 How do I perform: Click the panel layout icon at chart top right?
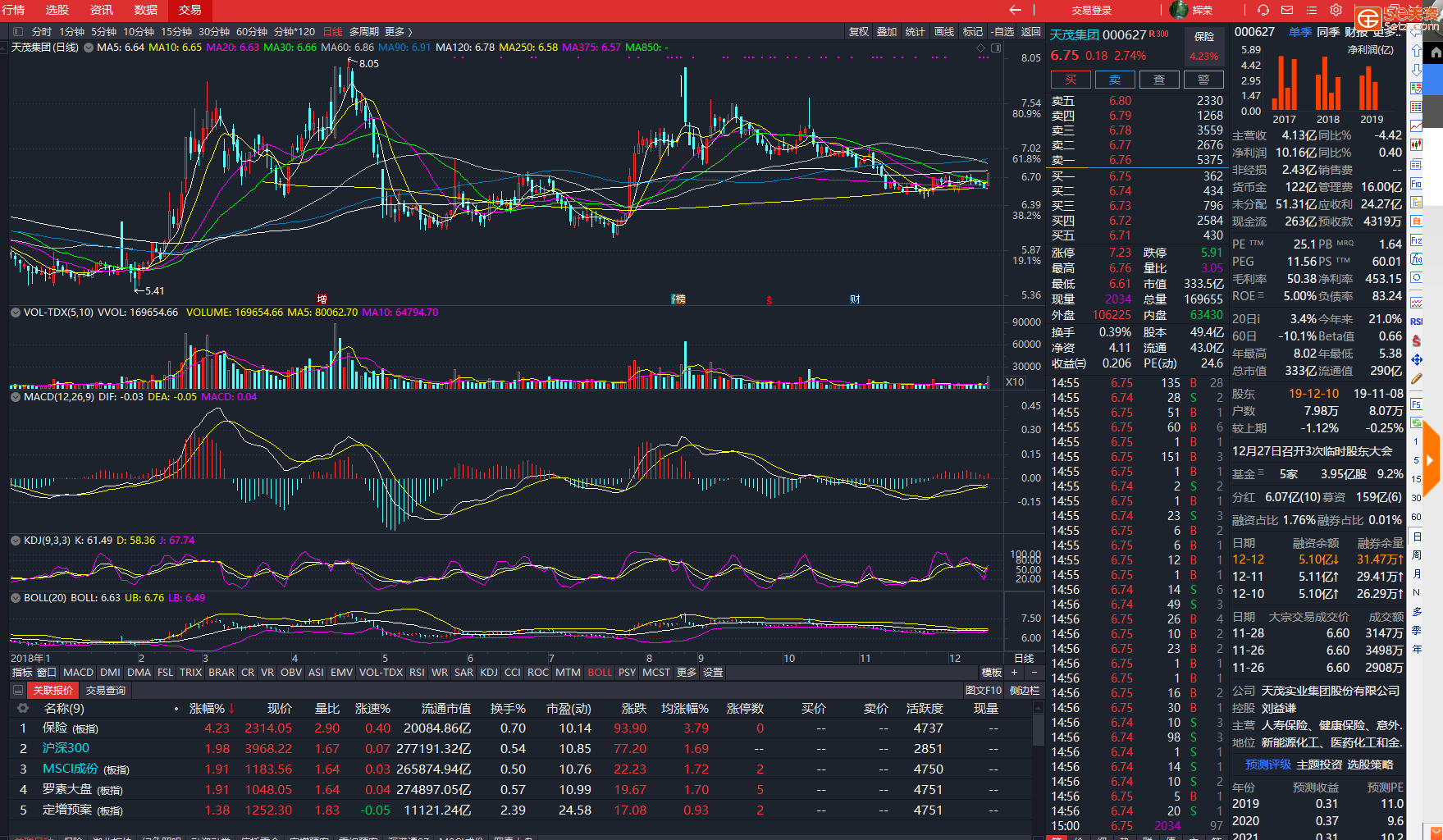(x=996, y=48)
